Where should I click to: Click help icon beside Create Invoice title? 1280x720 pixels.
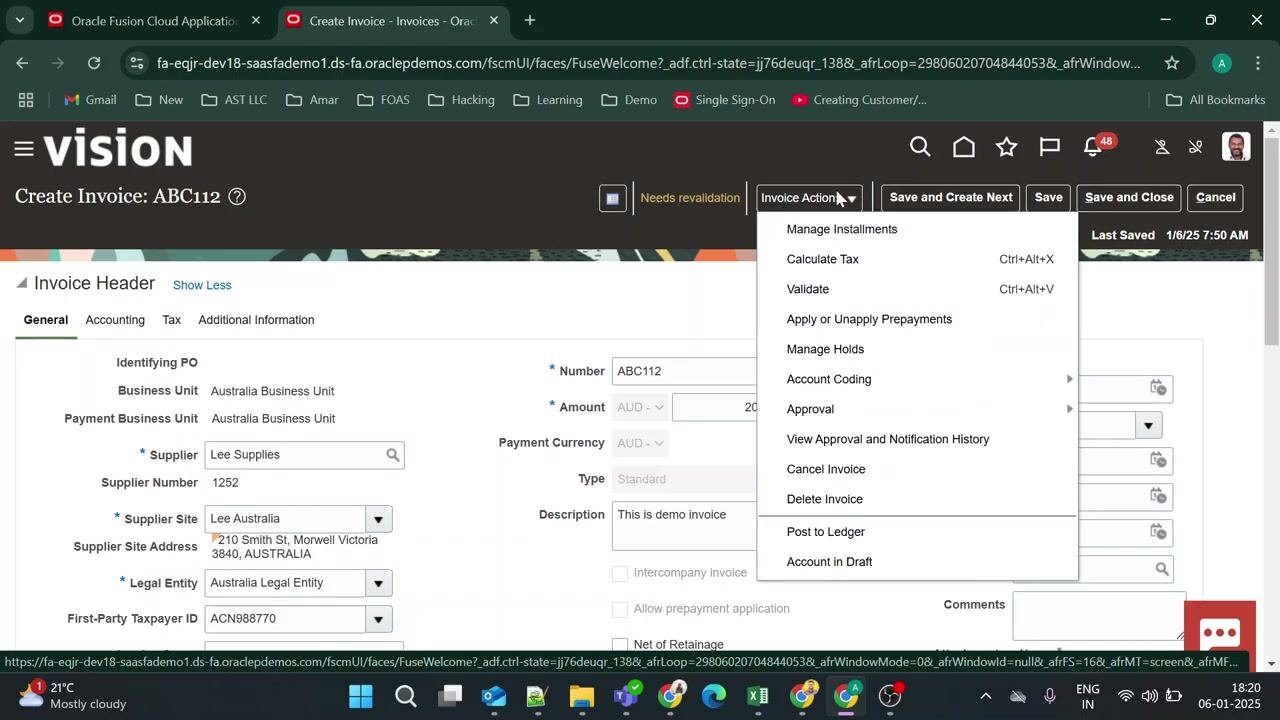[x=237, y=197]
